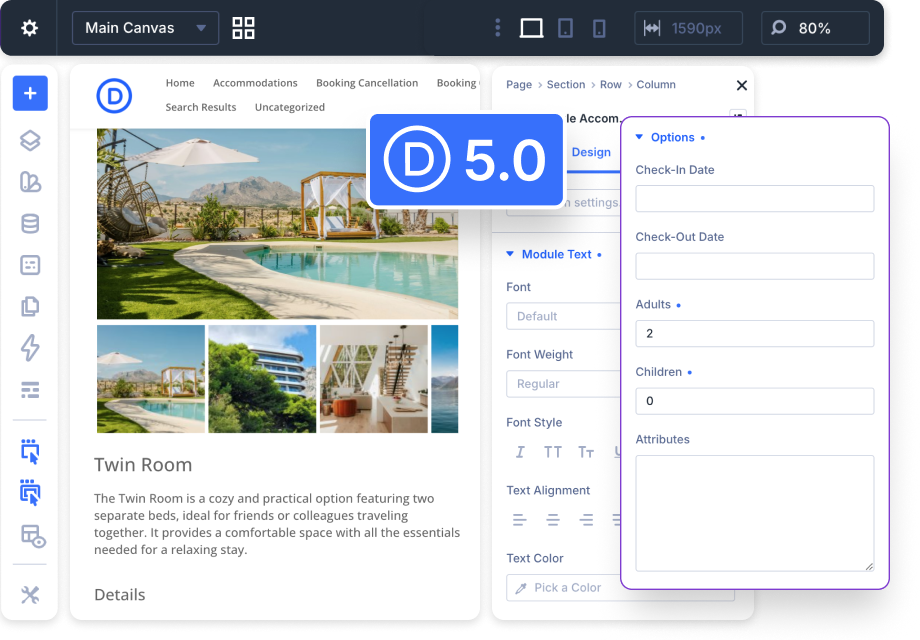Image resolution: width=920 pixels, height=640 pixels.
Task: Select the pool gazebo thumbnail
Action: tap(151, 379)
